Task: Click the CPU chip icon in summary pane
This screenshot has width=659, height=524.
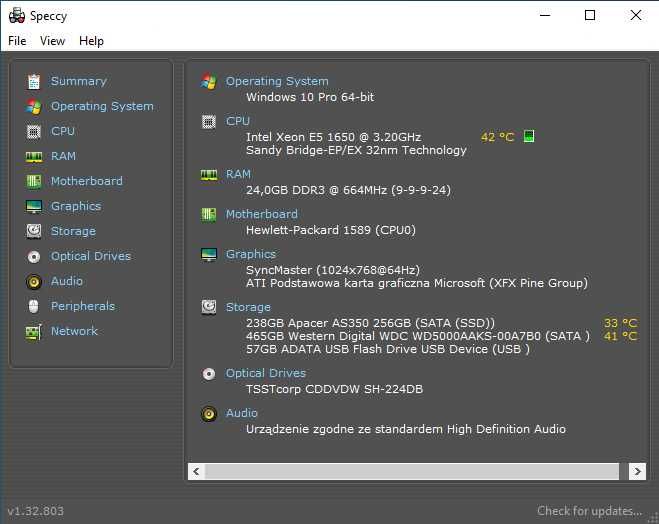Action: click(x=208, y=122)
